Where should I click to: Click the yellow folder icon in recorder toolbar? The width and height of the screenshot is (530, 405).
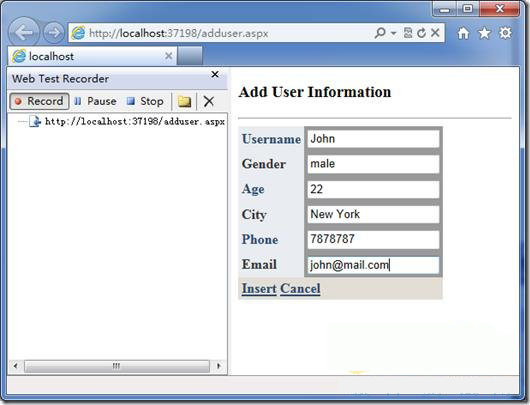184,101
